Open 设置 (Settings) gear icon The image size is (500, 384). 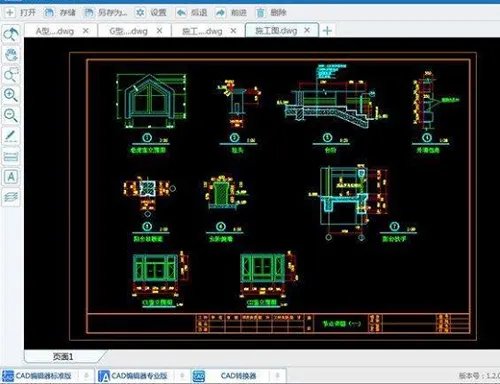click(x=140, y=13)
